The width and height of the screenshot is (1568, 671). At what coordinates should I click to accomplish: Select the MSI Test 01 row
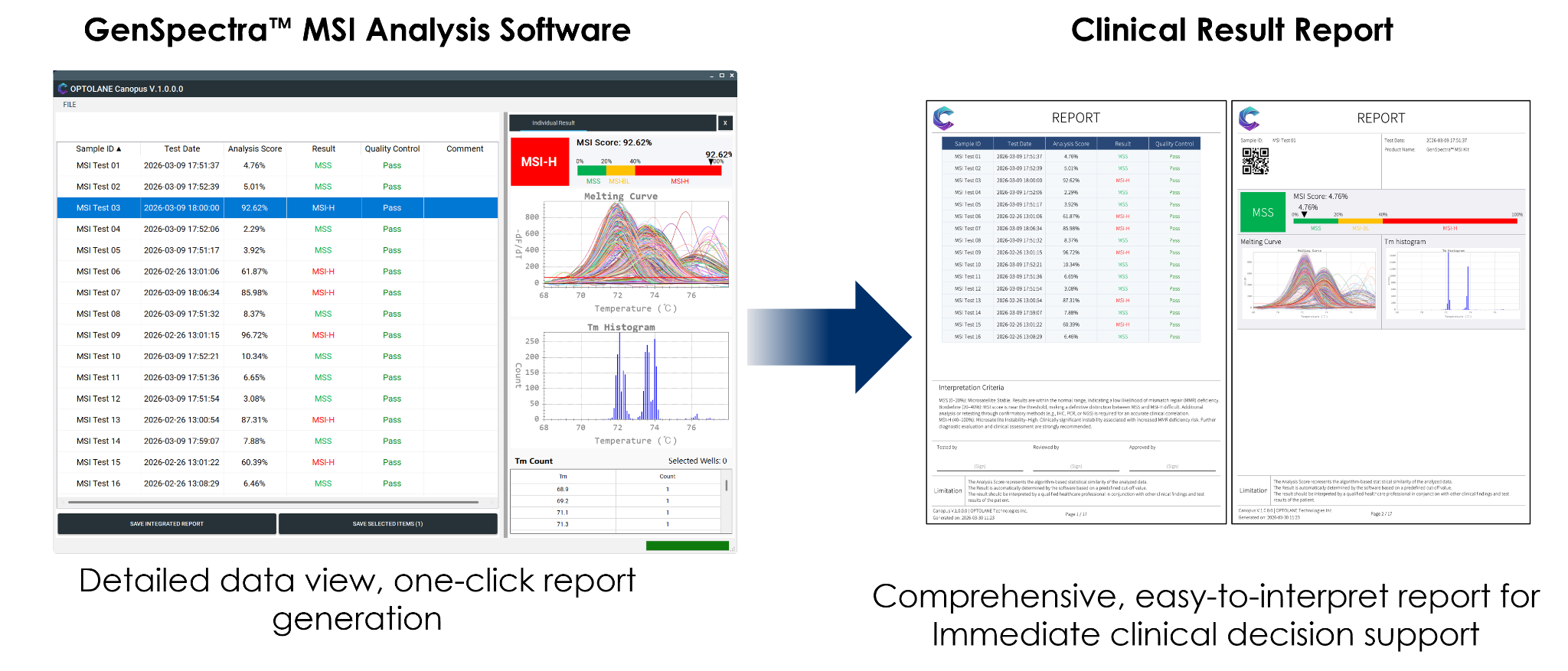coord(278,165)
